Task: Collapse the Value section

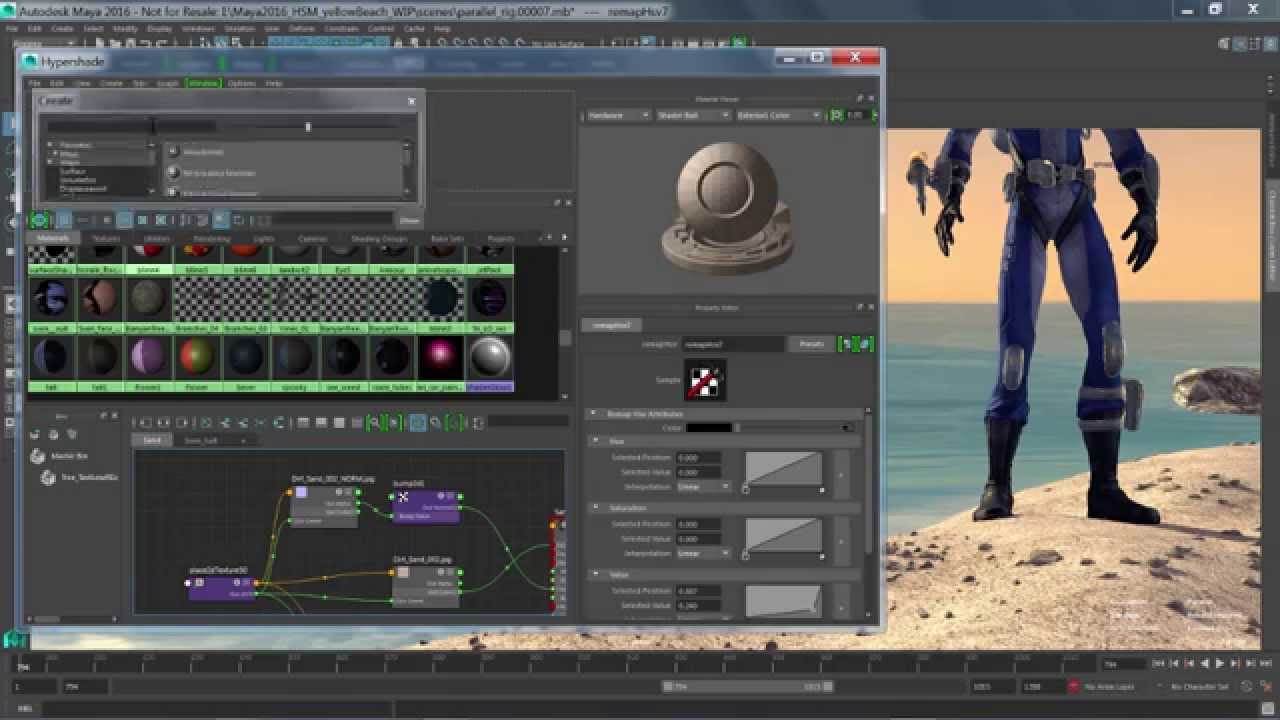Action: click(x=596, y=575)
